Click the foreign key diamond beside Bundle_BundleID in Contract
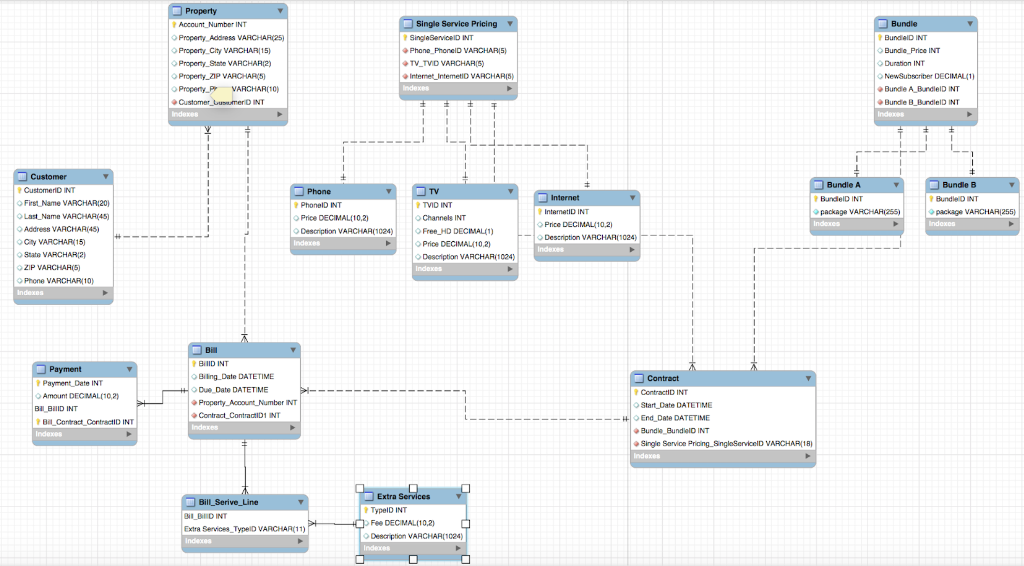The width and height of the screenshot is (1024, 566). pos(636,431)
